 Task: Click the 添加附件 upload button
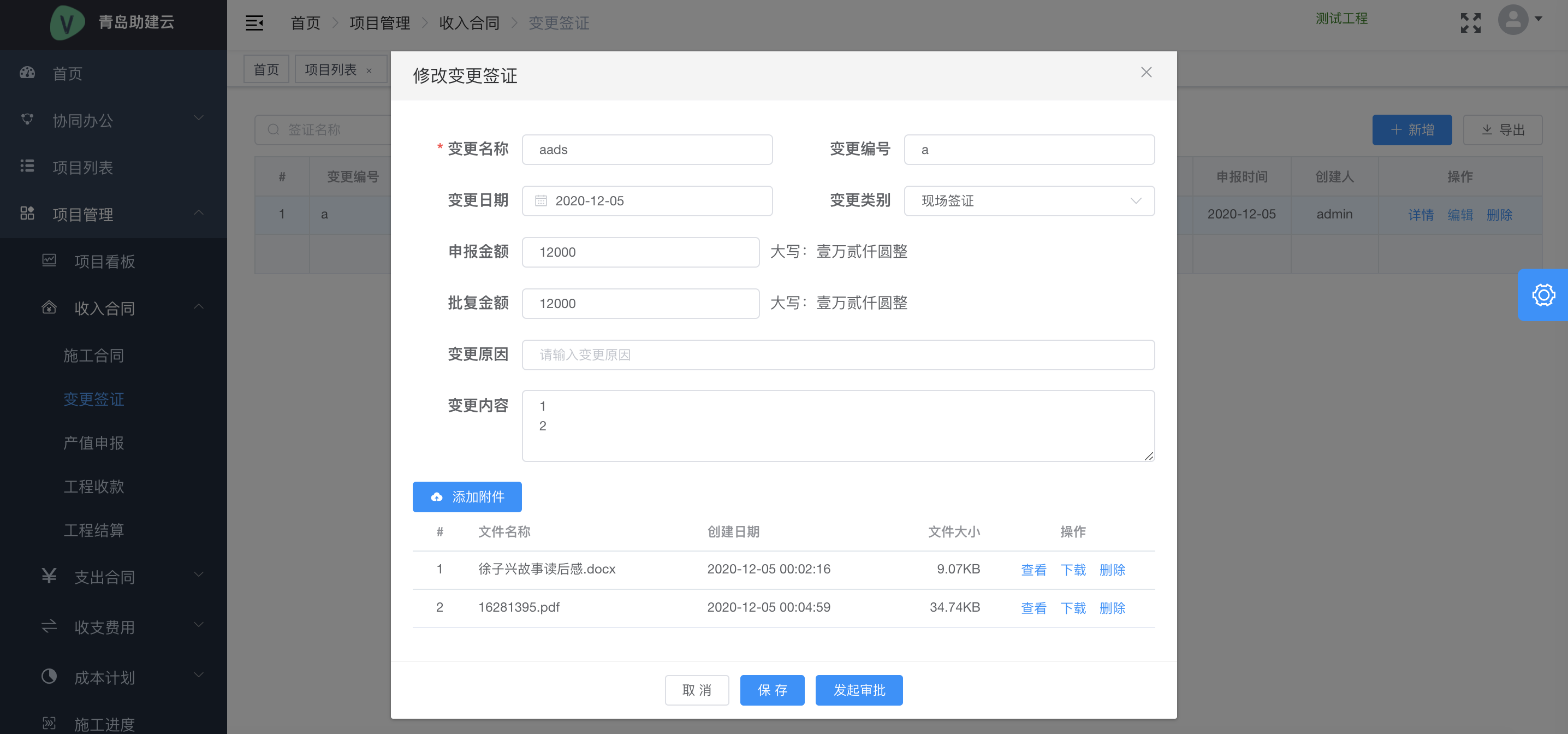(467, 497)
